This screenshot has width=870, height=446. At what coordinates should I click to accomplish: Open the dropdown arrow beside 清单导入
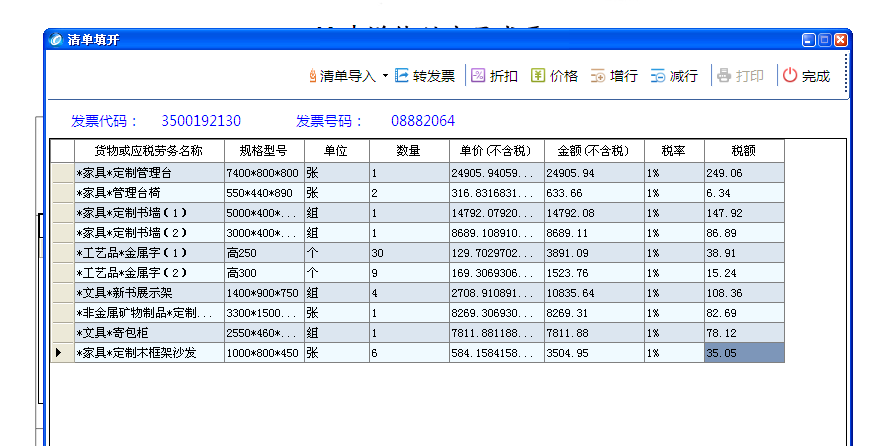(x=385, y=76)
